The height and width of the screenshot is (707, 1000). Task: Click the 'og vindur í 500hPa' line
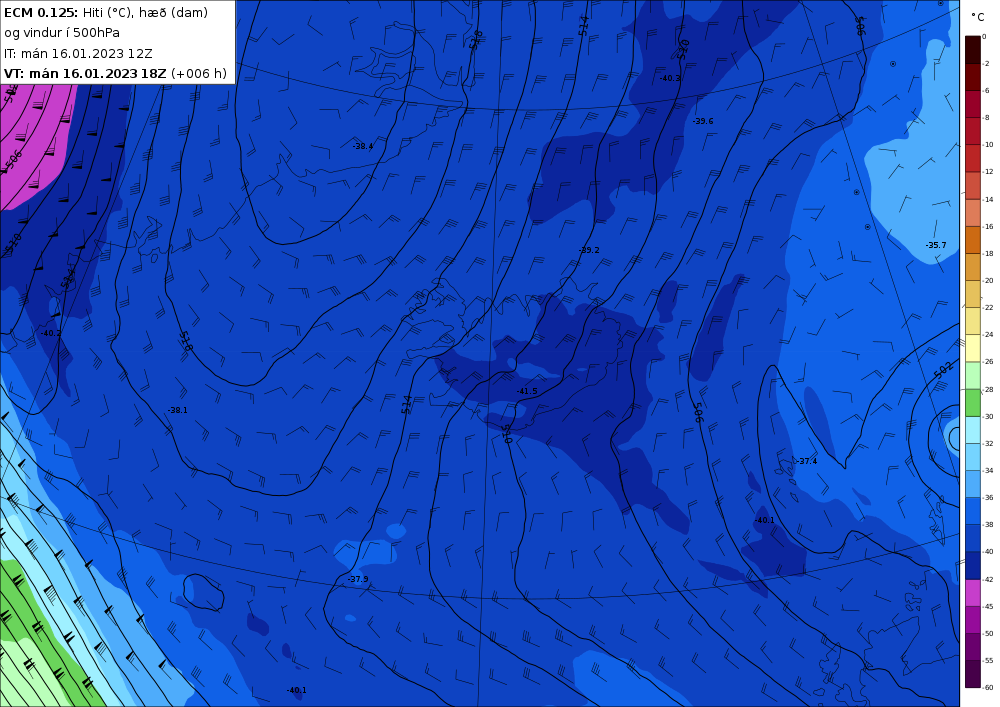coord(62,33)
